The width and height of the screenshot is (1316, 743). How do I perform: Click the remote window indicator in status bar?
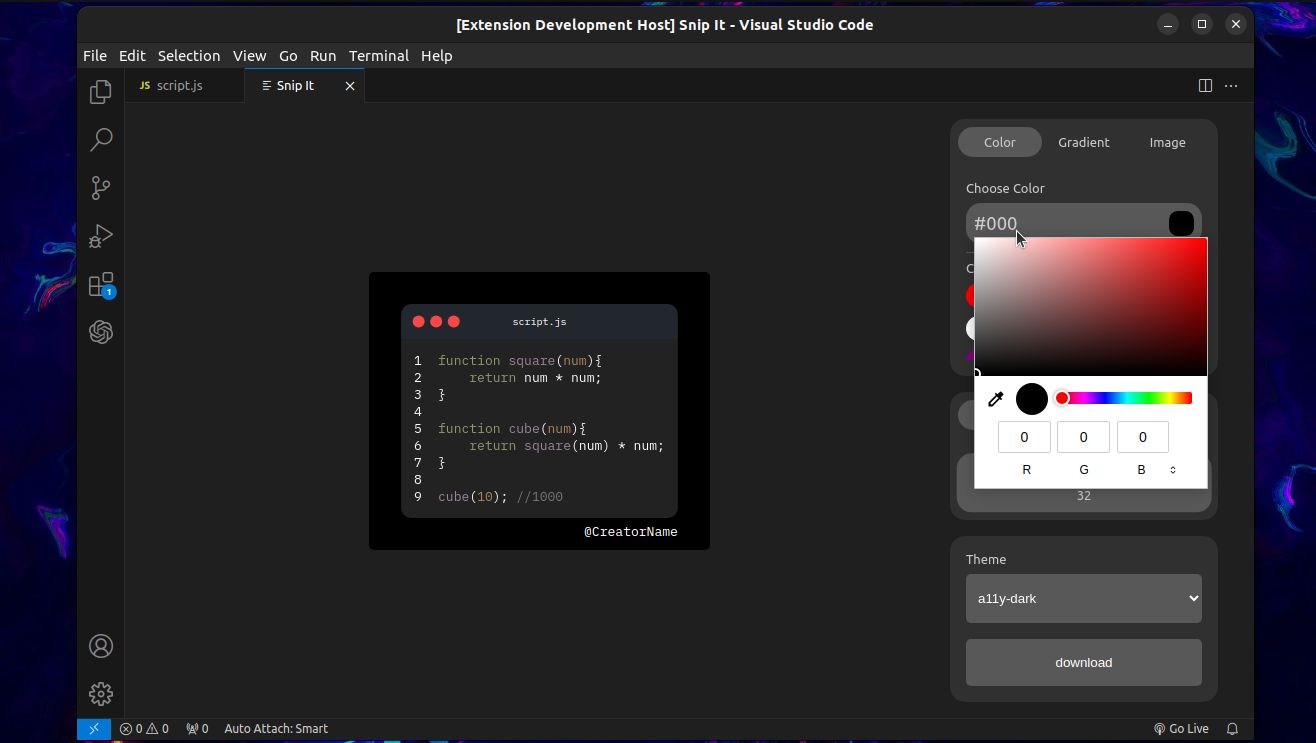point(94,729)
